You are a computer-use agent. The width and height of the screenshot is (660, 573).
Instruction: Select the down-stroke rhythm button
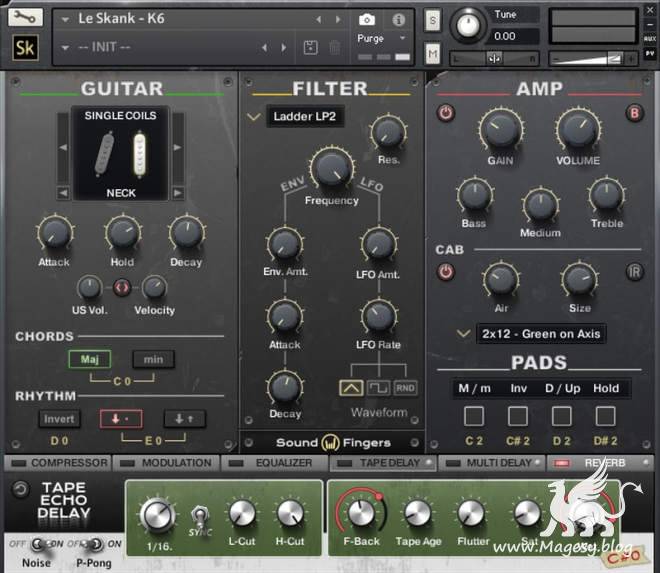(x=121, y=419)
